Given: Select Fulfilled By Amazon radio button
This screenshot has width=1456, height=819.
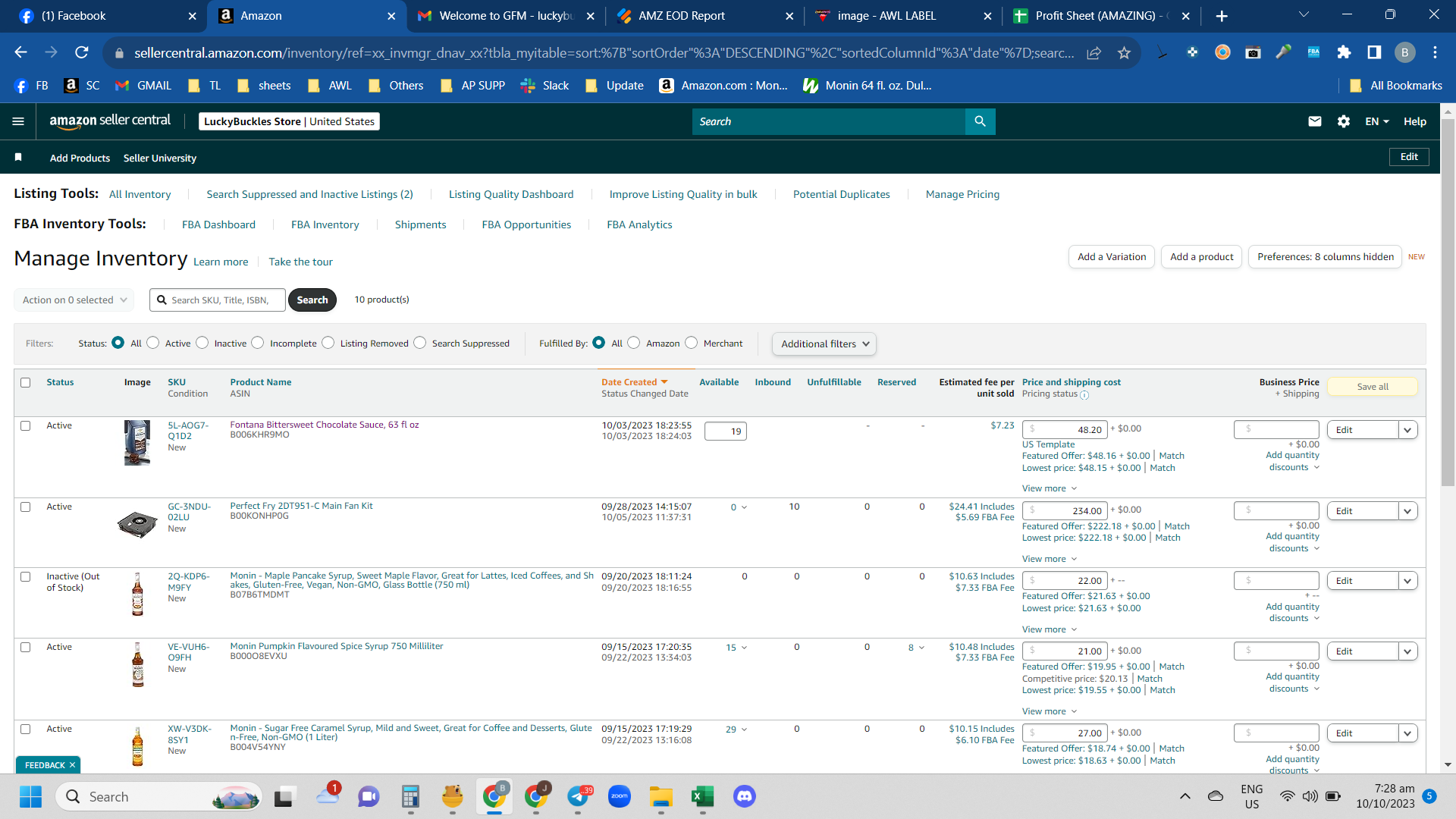Looking at the screenshot, I should pyautogui.click(x=634, y=343).
